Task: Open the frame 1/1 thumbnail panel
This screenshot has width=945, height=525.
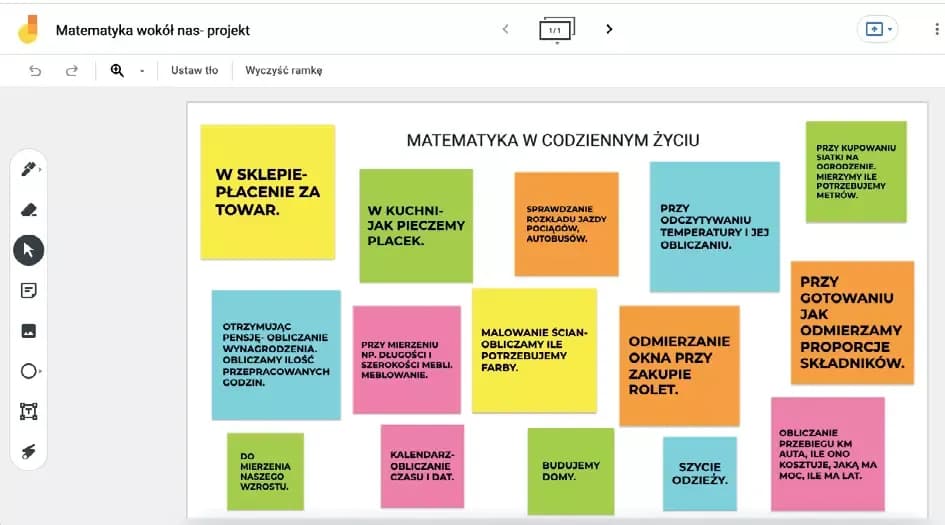Action: click(557, 30)
